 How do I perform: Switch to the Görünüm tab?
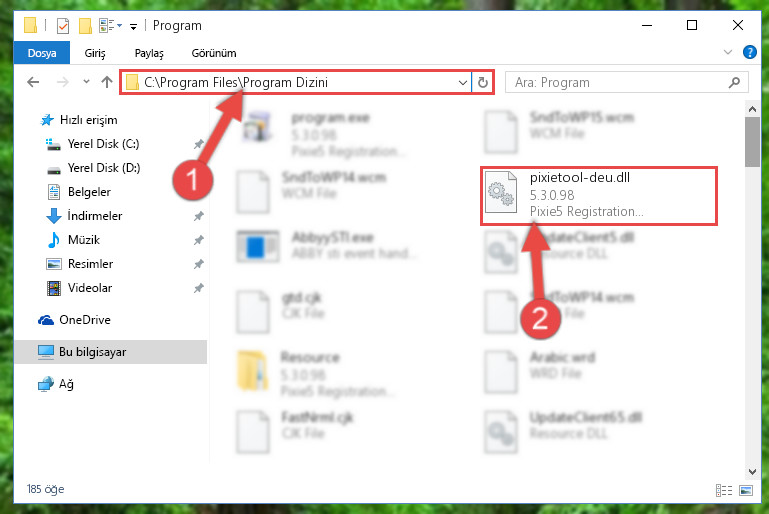[214, 53]
